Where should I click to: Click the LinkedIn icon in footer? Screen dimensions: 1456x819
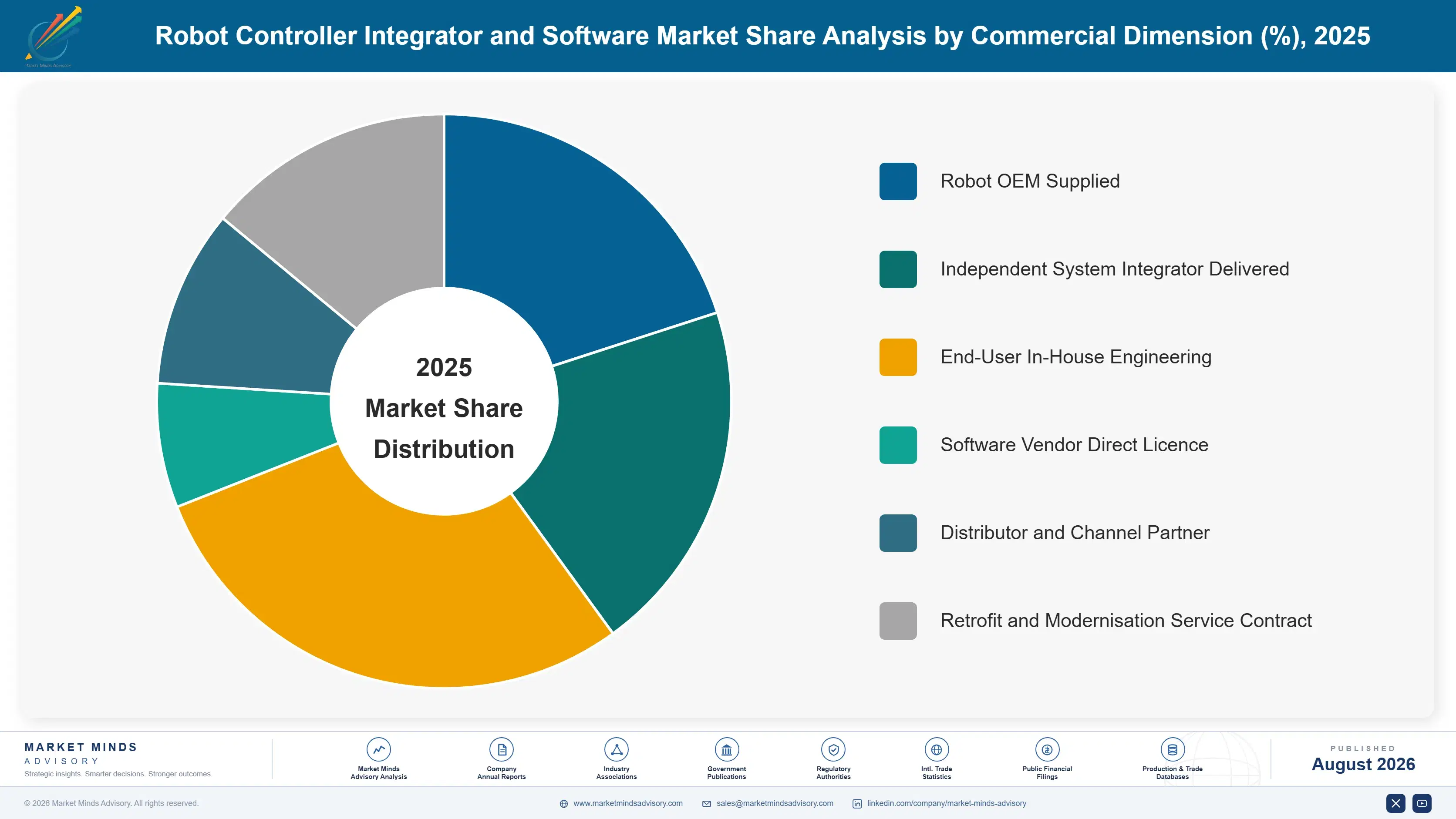(x=857, y=804)
